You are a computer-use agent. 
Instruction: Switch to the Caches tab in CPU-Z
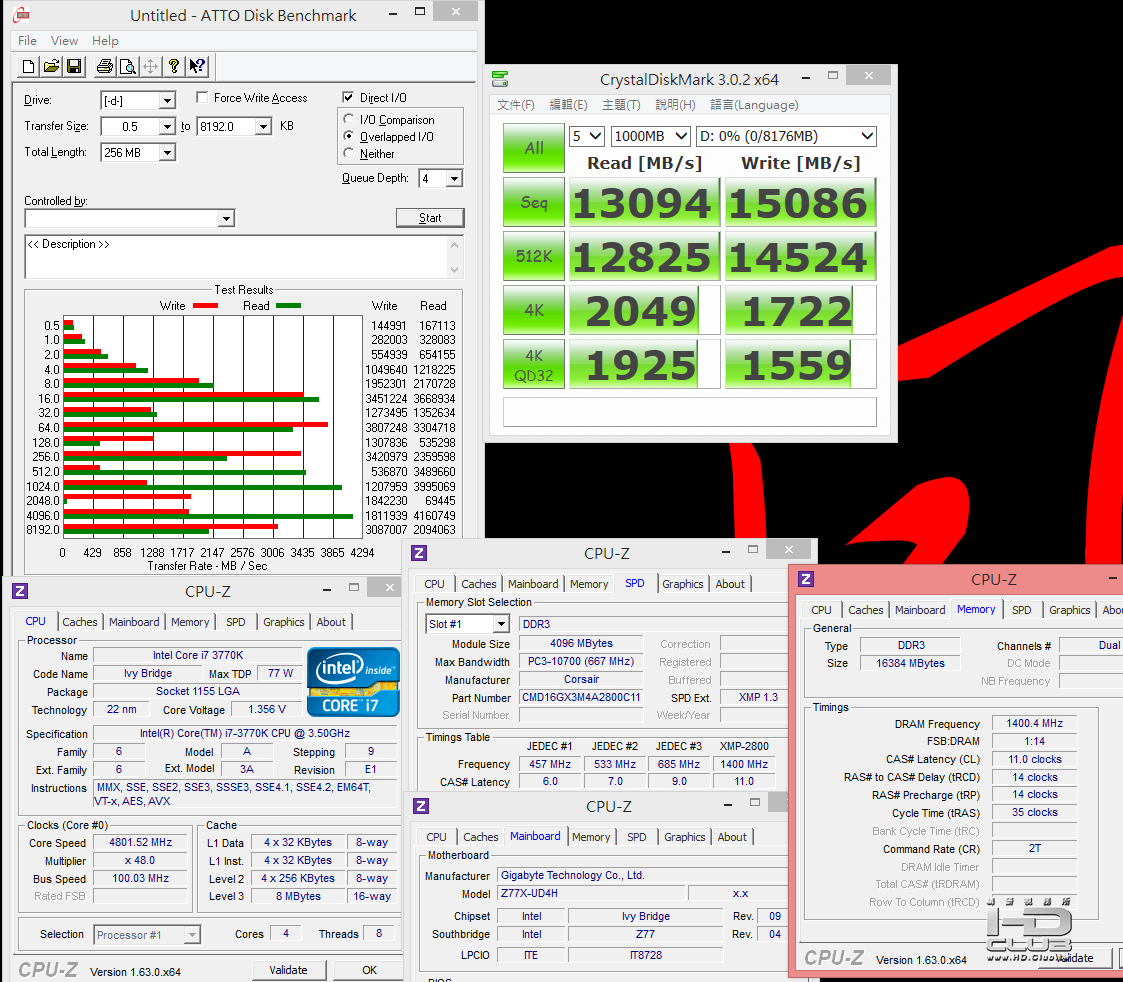pos(80,622)
